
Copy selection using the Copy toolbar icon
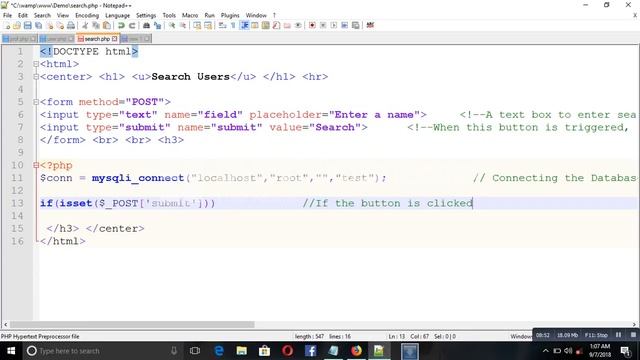(x=96, y=25)
